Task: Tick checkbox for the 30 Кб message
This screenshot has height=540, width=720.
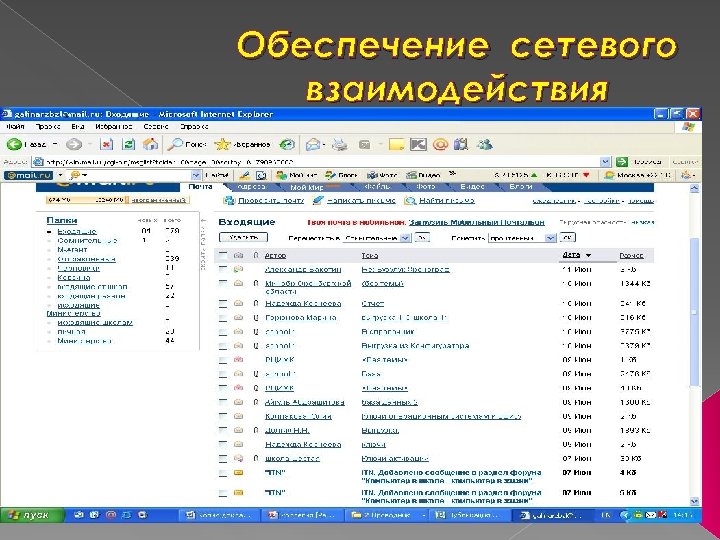Action: point(223,458)
